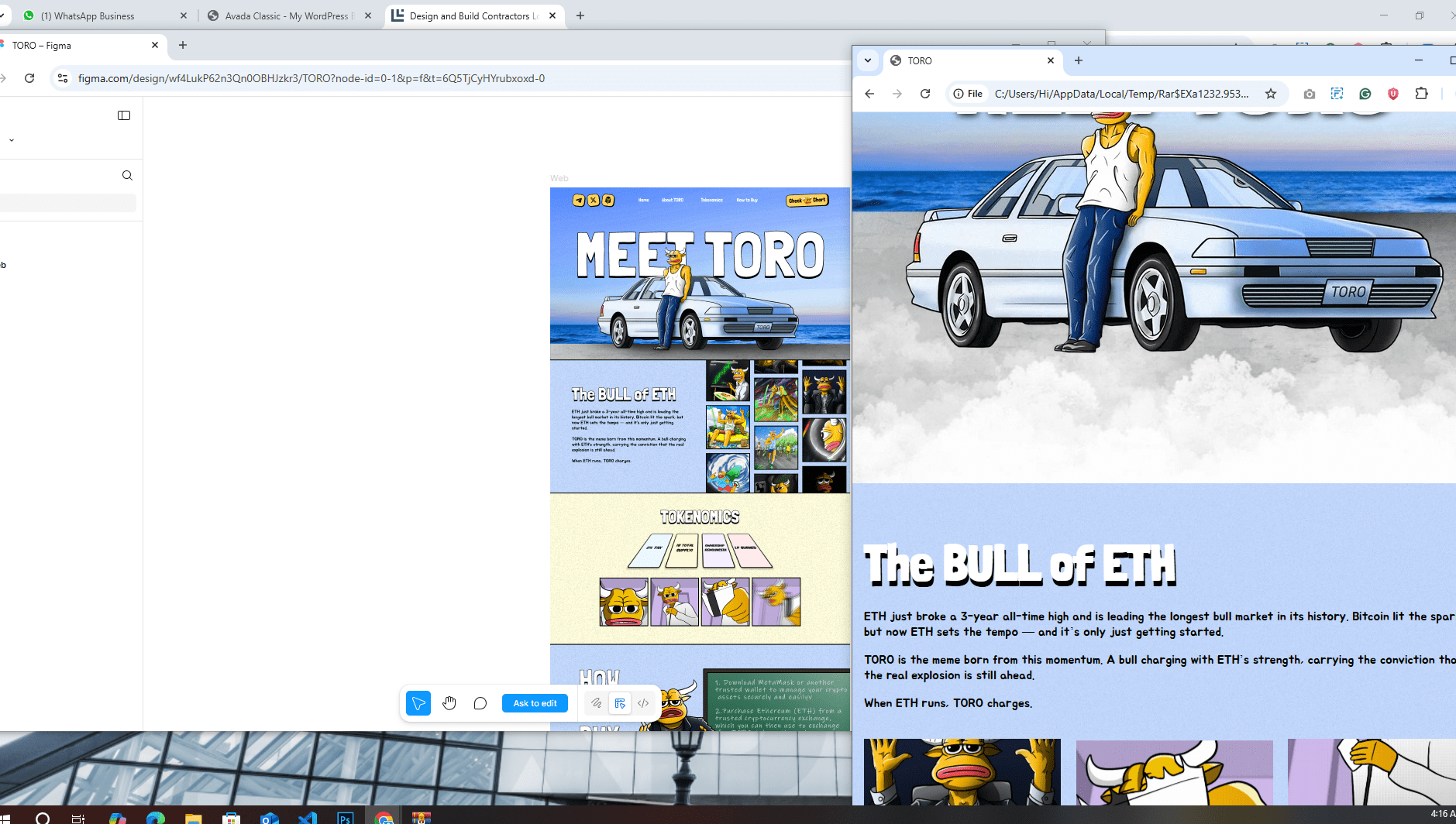Viewport: 1456px width, 824px height.
Task: Close the Avada Classic tab
Action: (368, 15)
